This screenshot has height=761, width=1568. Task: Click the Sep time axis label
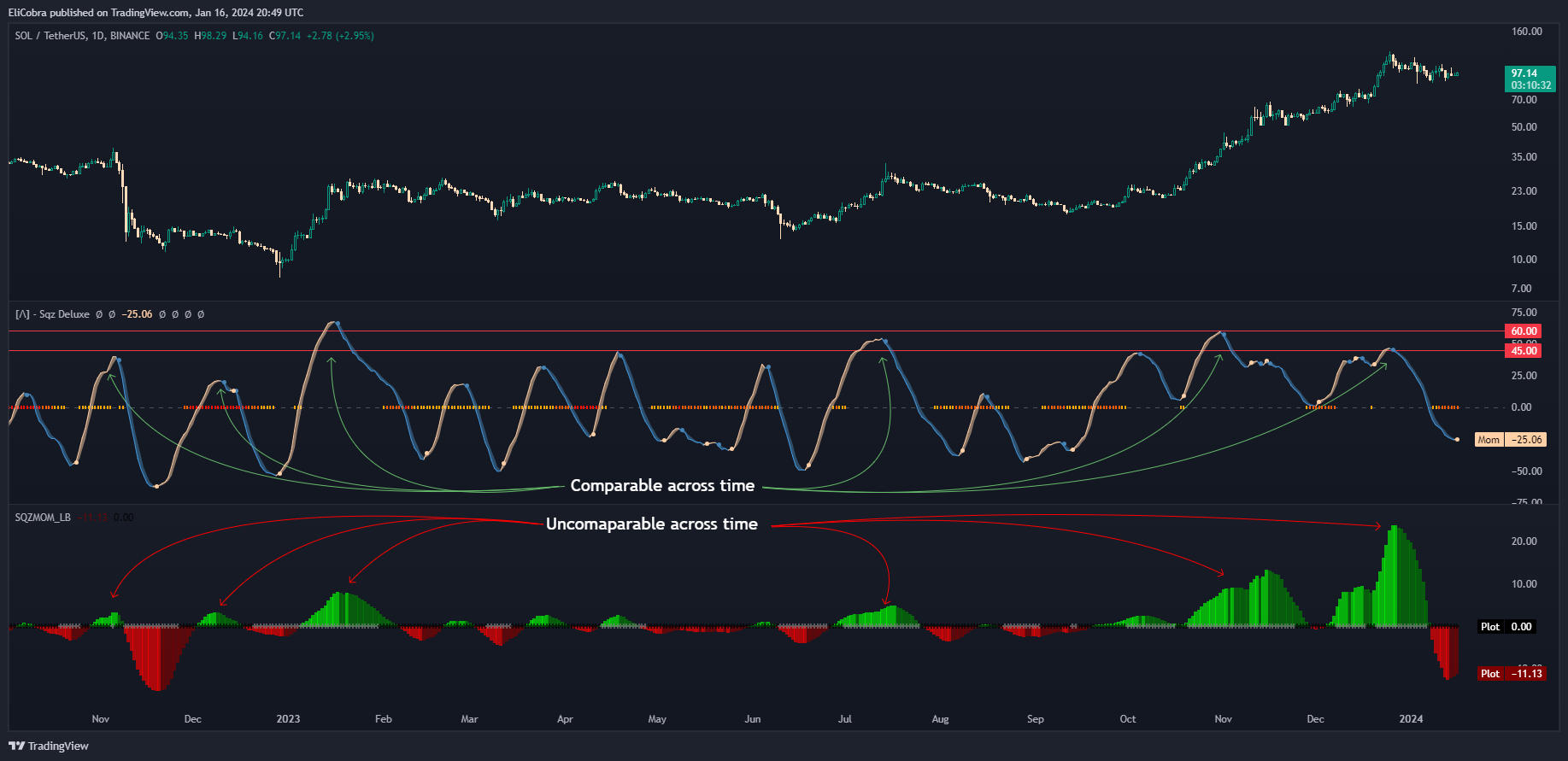[x=1035, y=719]
